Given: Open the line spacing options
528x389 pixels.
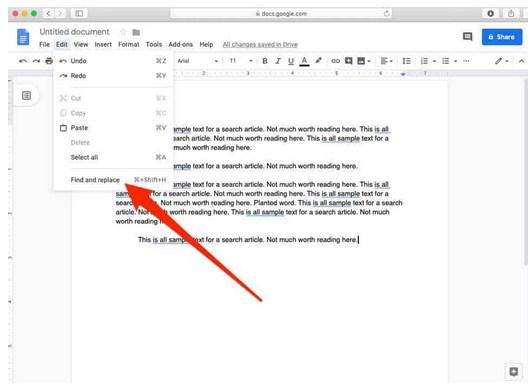Looking at the screenshot, I should click(406, 61).
